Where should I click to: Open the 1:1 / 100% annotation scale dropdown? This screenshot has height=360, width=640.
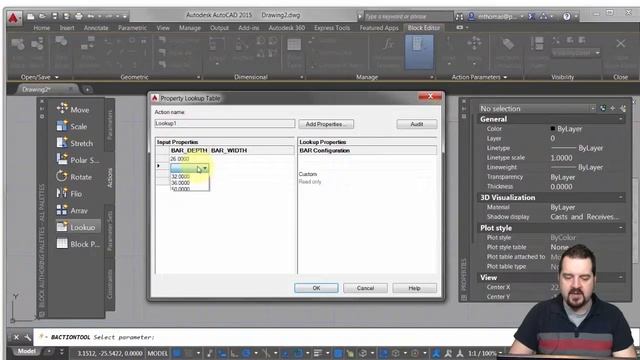pyautogui.click(x=484, y=353)
